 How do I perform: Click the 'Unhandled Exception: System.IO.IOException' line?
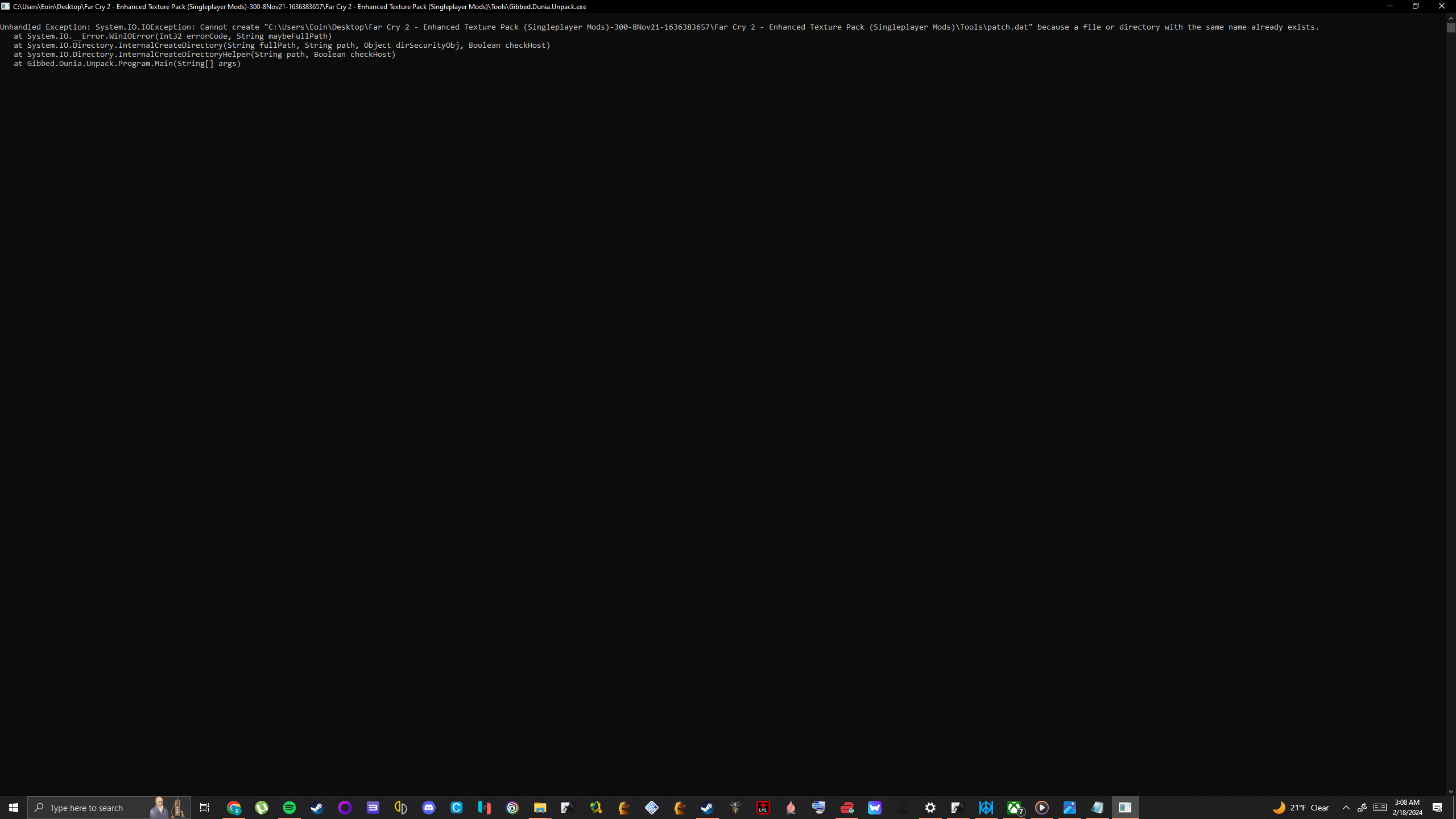(x=659, y=27)
